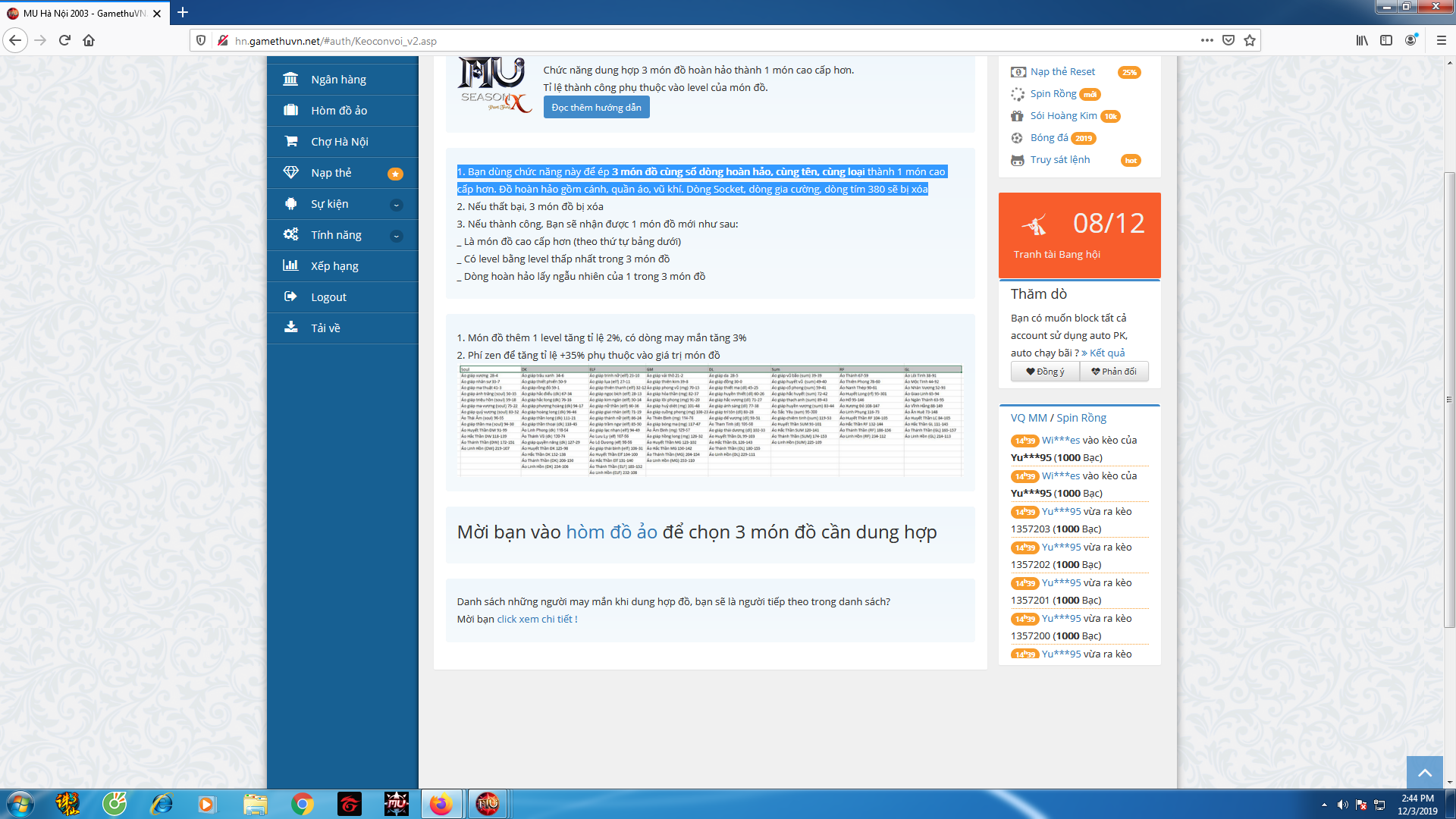Expand the Tính năng submenu
This screenshot has width=1456, height=819.
tap(396, 236)
